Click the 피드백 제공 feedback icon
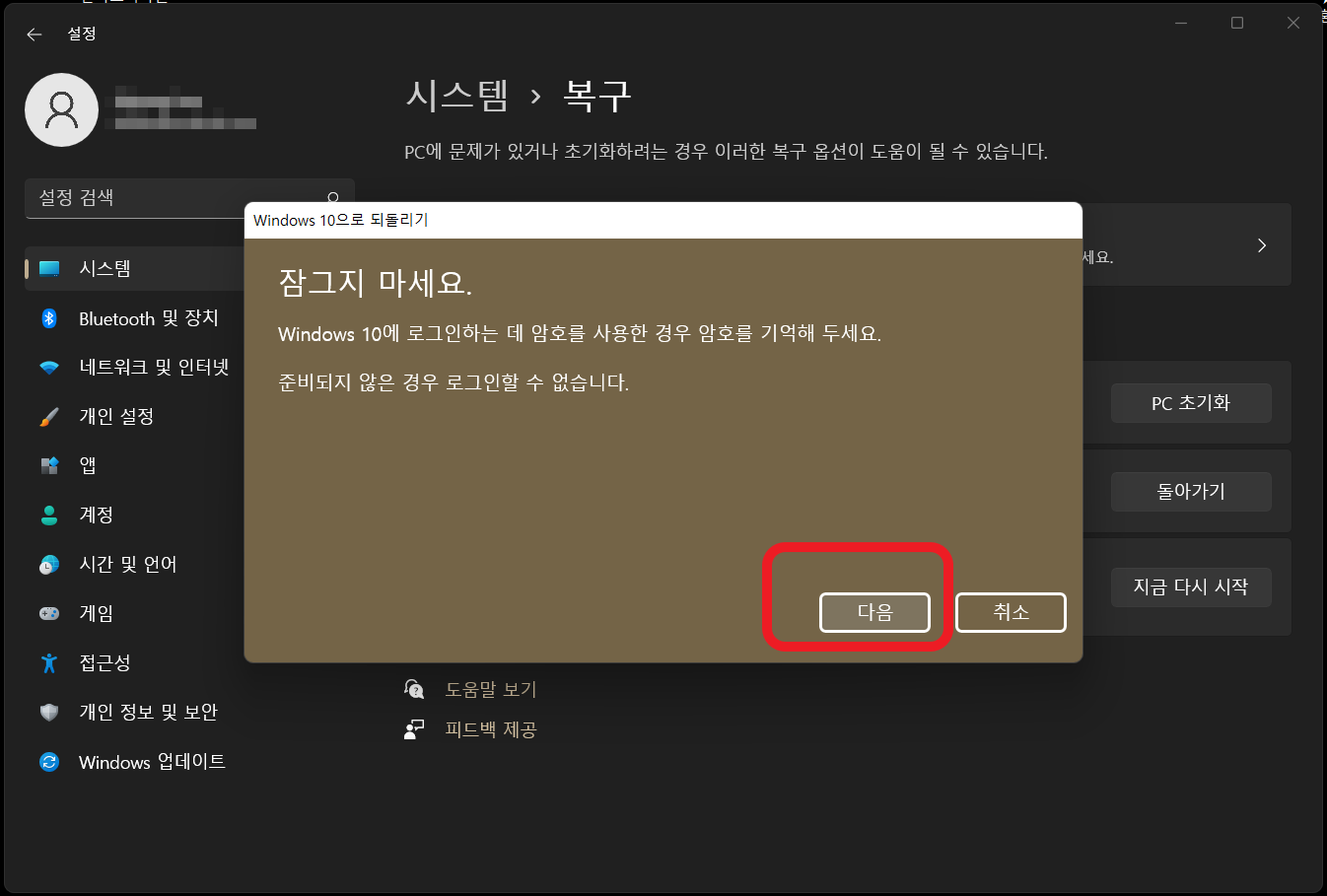 pos(414,729)
